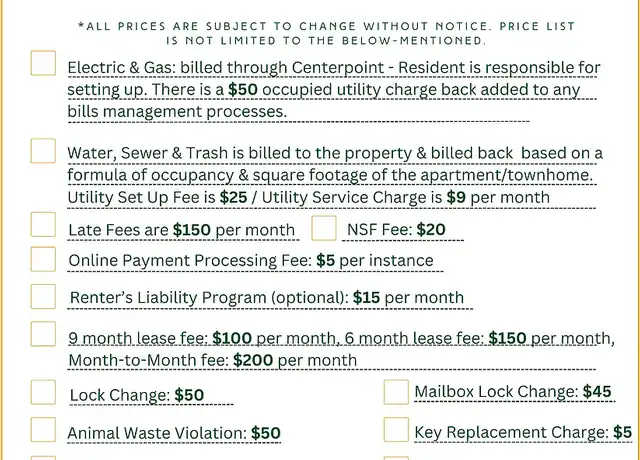Tick the Renter's Liability Program checkbox
This screenshot has width=640, height=460.
pos(43,296)
